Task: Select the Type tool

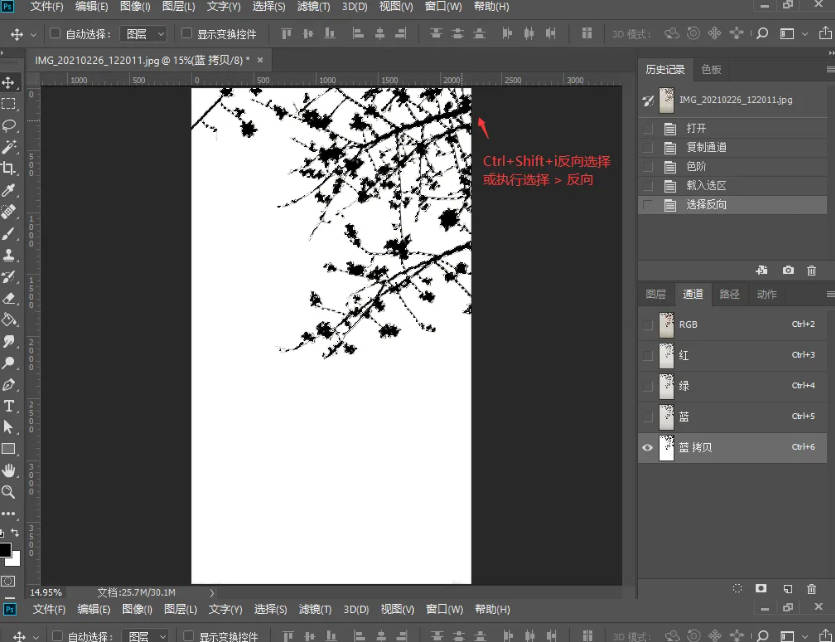Action: [9, 406]
